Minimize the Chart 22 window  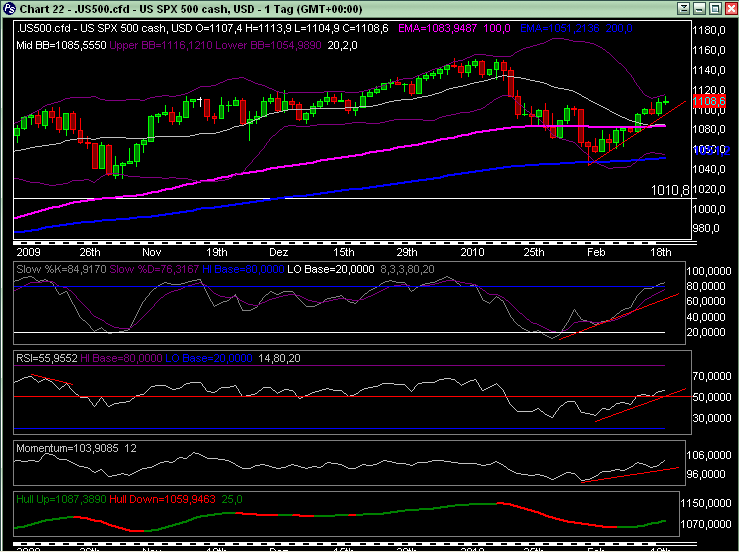pyautogui.click(x=699, y=8)
